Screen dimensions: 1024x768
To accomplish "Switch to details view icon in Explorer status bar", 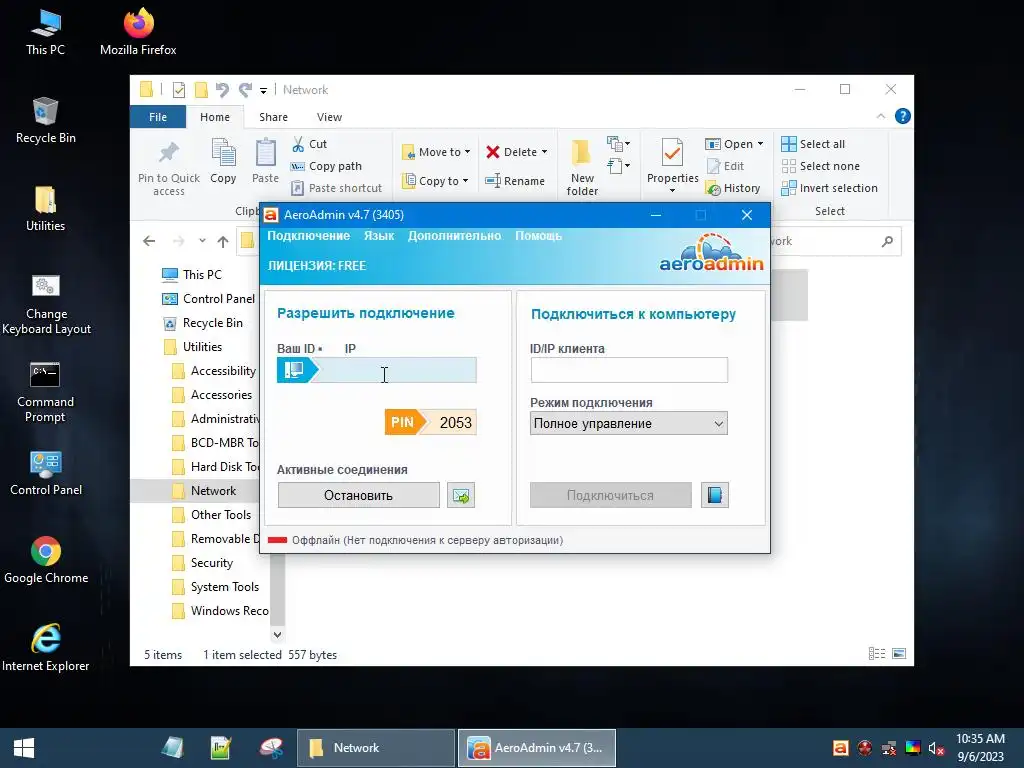I will [x=876, y=654].
